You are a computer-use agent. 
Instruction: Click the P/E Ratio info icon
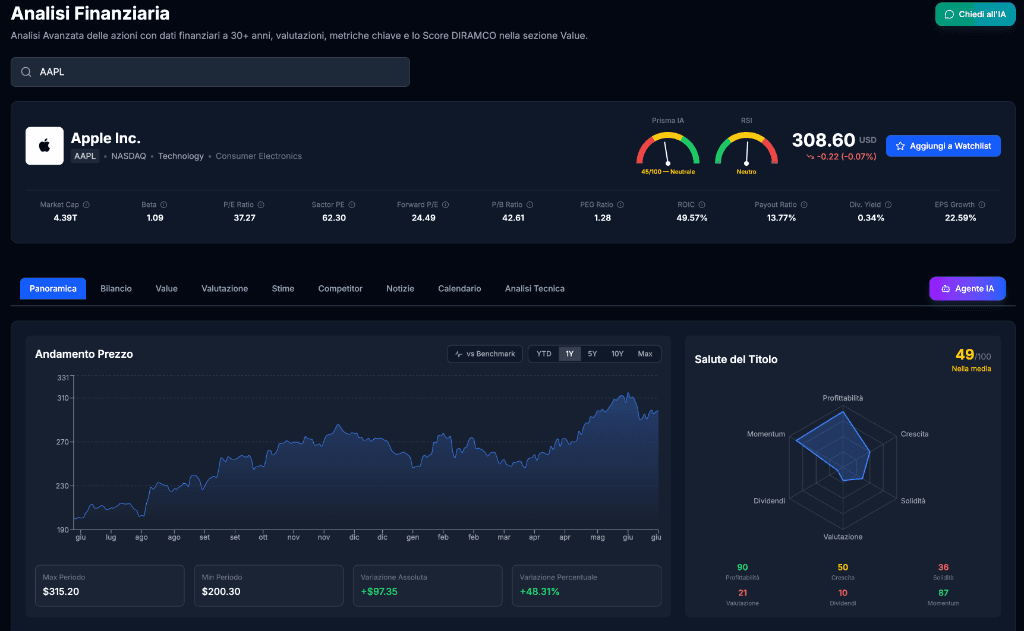[261, 205]
